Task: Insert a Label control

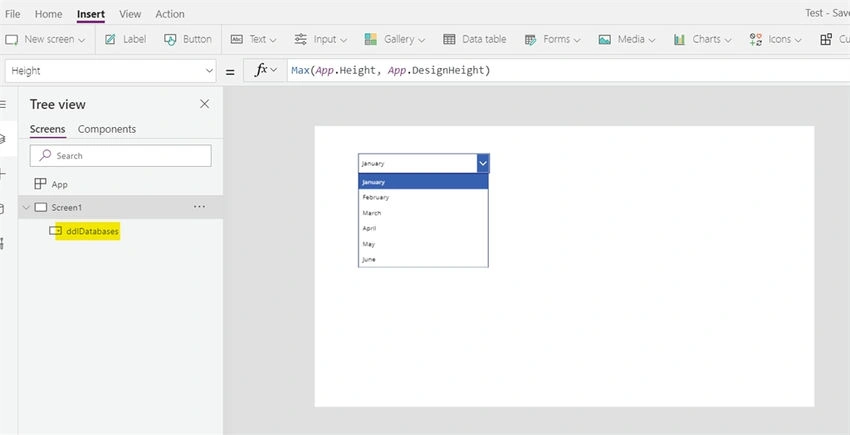Action: (x=125, y=39)
